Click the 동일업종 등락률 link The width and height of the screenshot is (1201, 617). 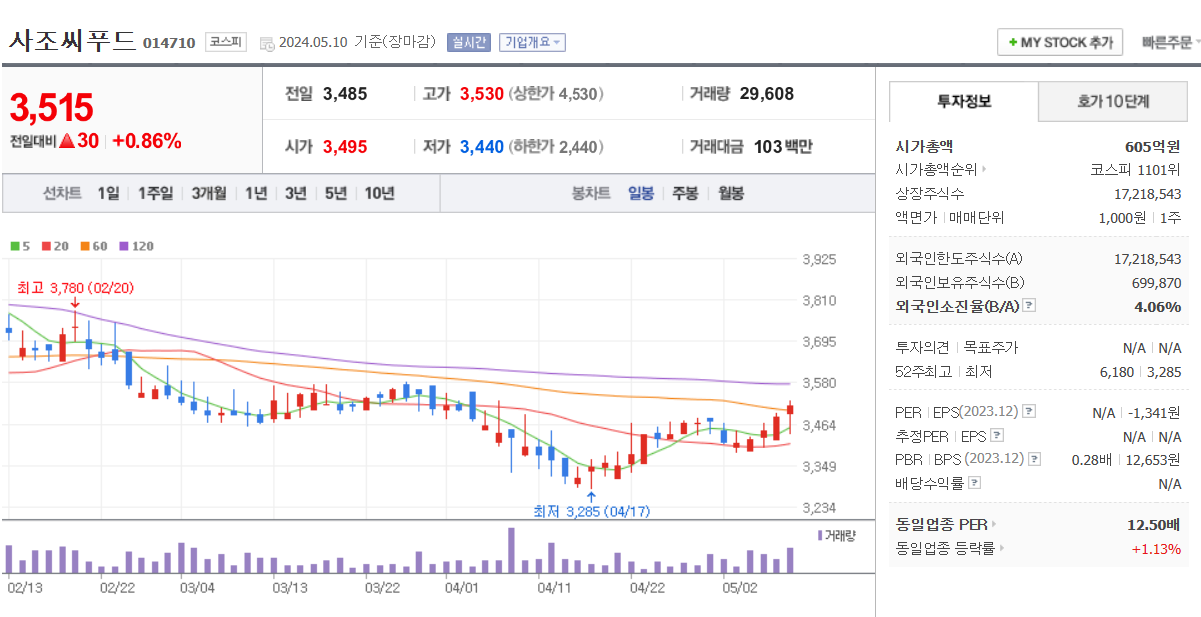coord(949,548)
